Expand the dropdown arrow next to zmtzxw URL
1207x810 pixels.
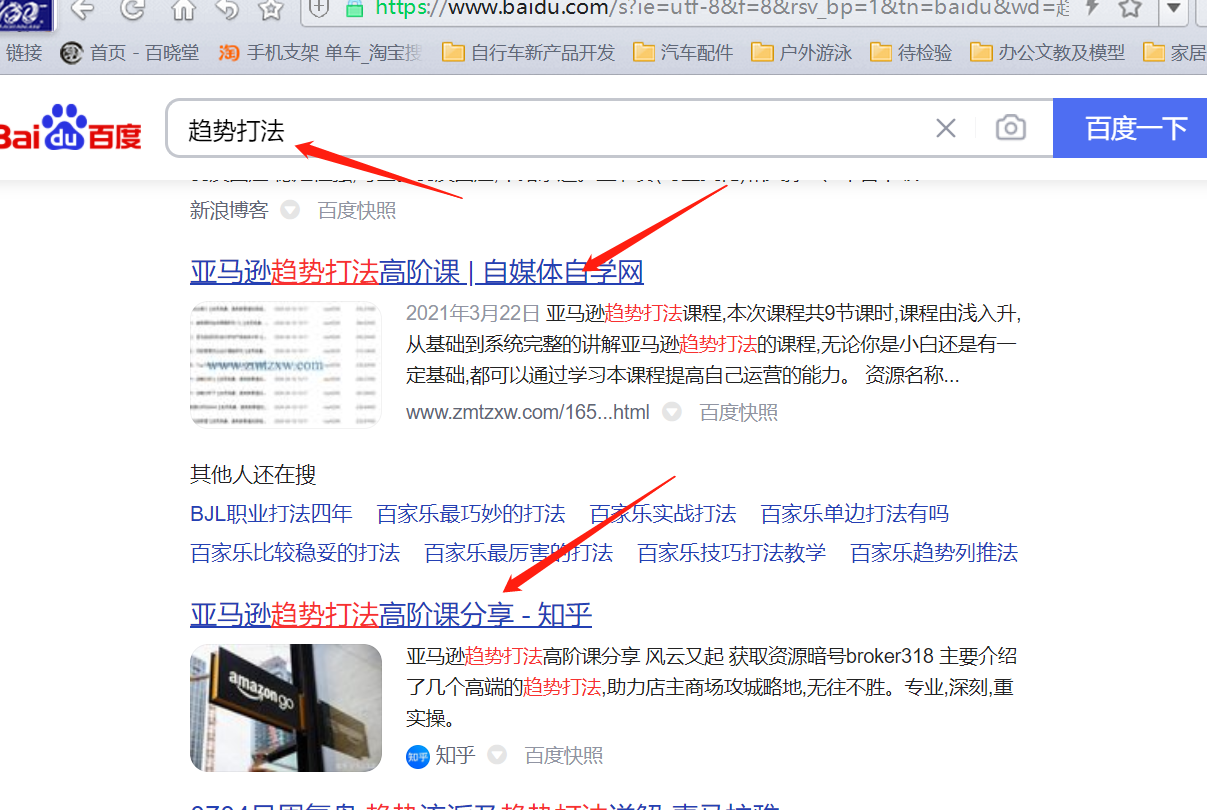click(x=672, y=412)
